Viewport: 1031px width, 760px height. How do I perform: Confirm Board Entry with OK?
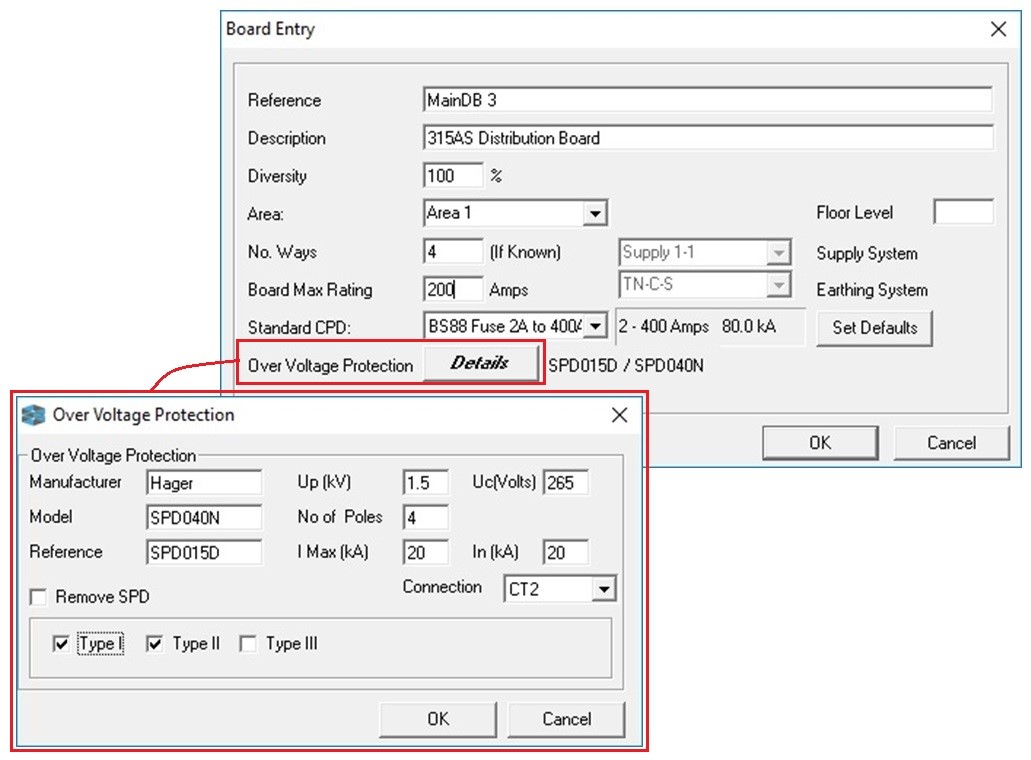[820, 443]
